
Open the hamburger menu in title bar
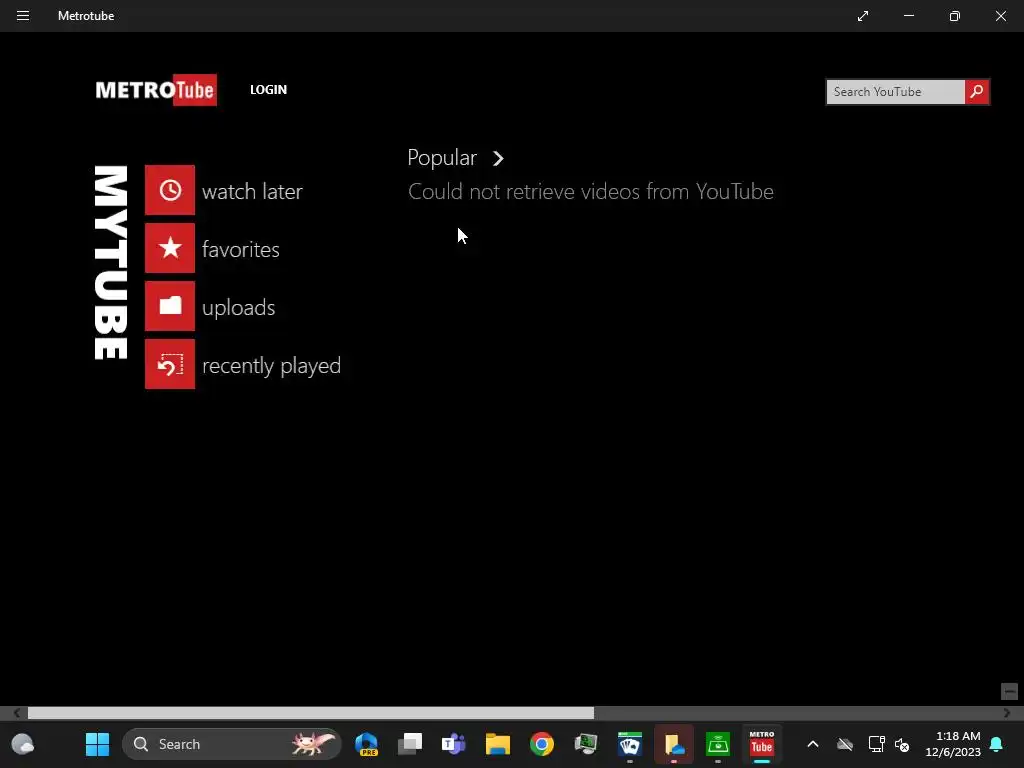tap(23, 16)
